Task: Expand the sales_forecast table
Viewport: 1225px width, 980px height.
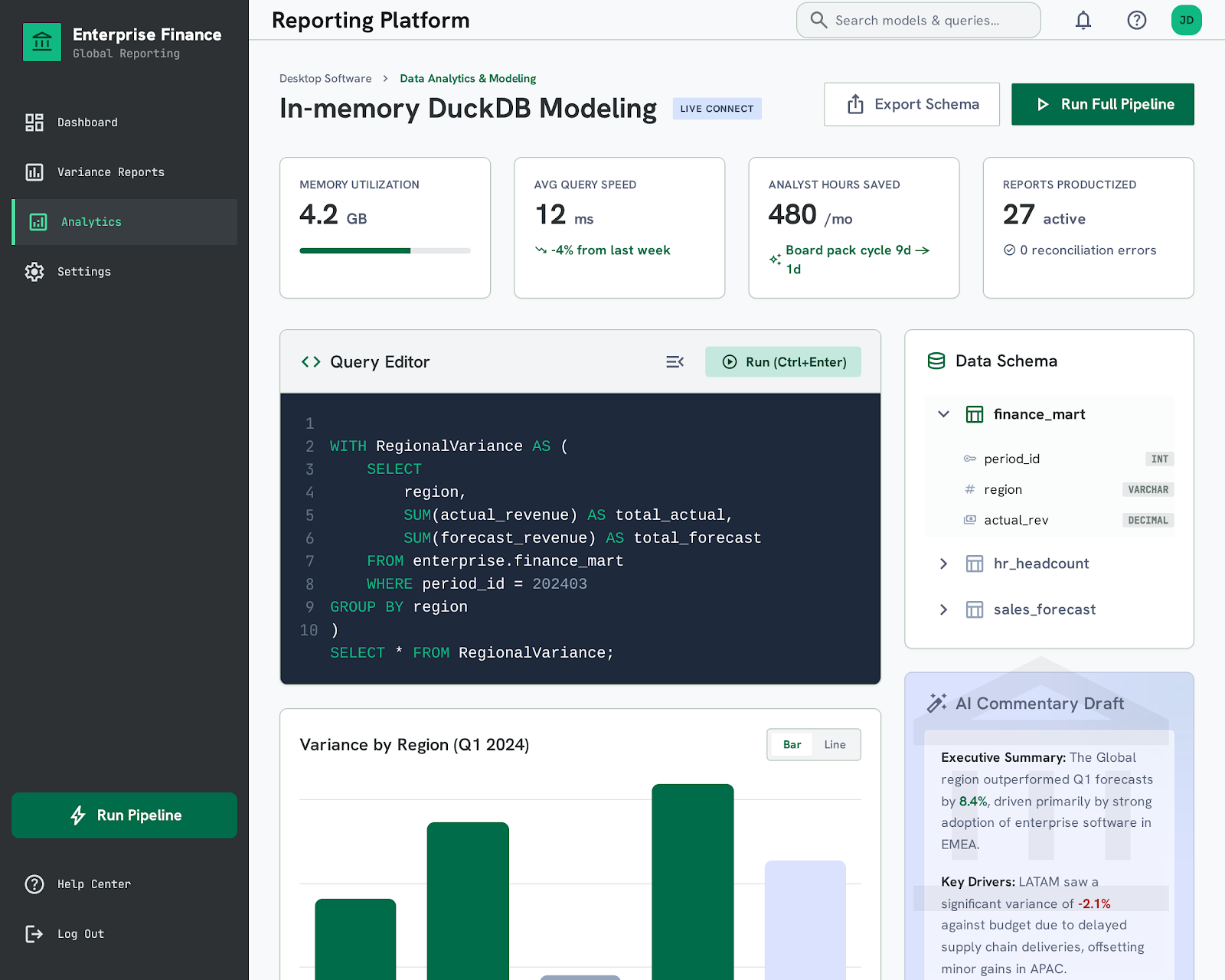Action: [x=944, y=609]
